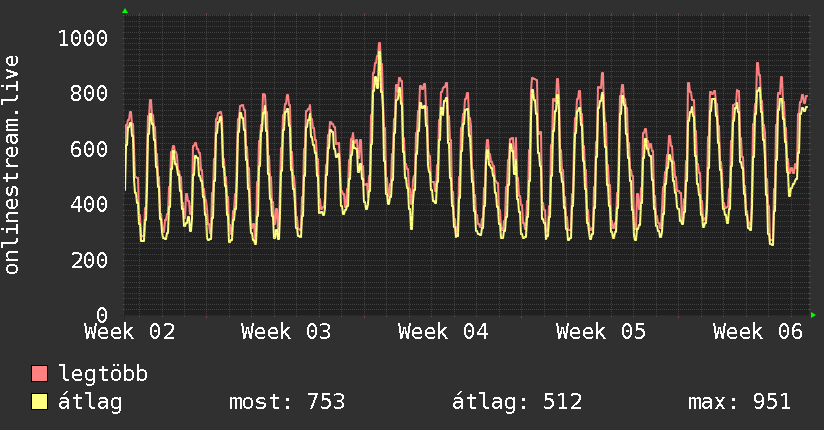Click the Week 06 axis label
The image size is (824, 430).
pyautogui.click(x=758, y=332)
